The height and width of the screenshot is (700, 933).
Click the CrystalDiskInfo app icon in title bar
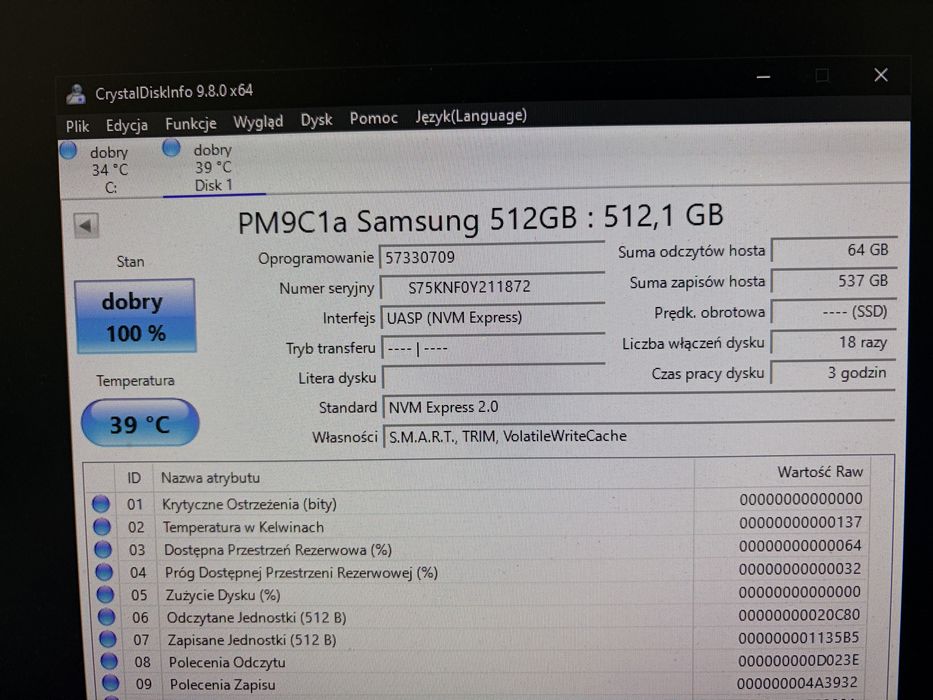coord(76,94)
